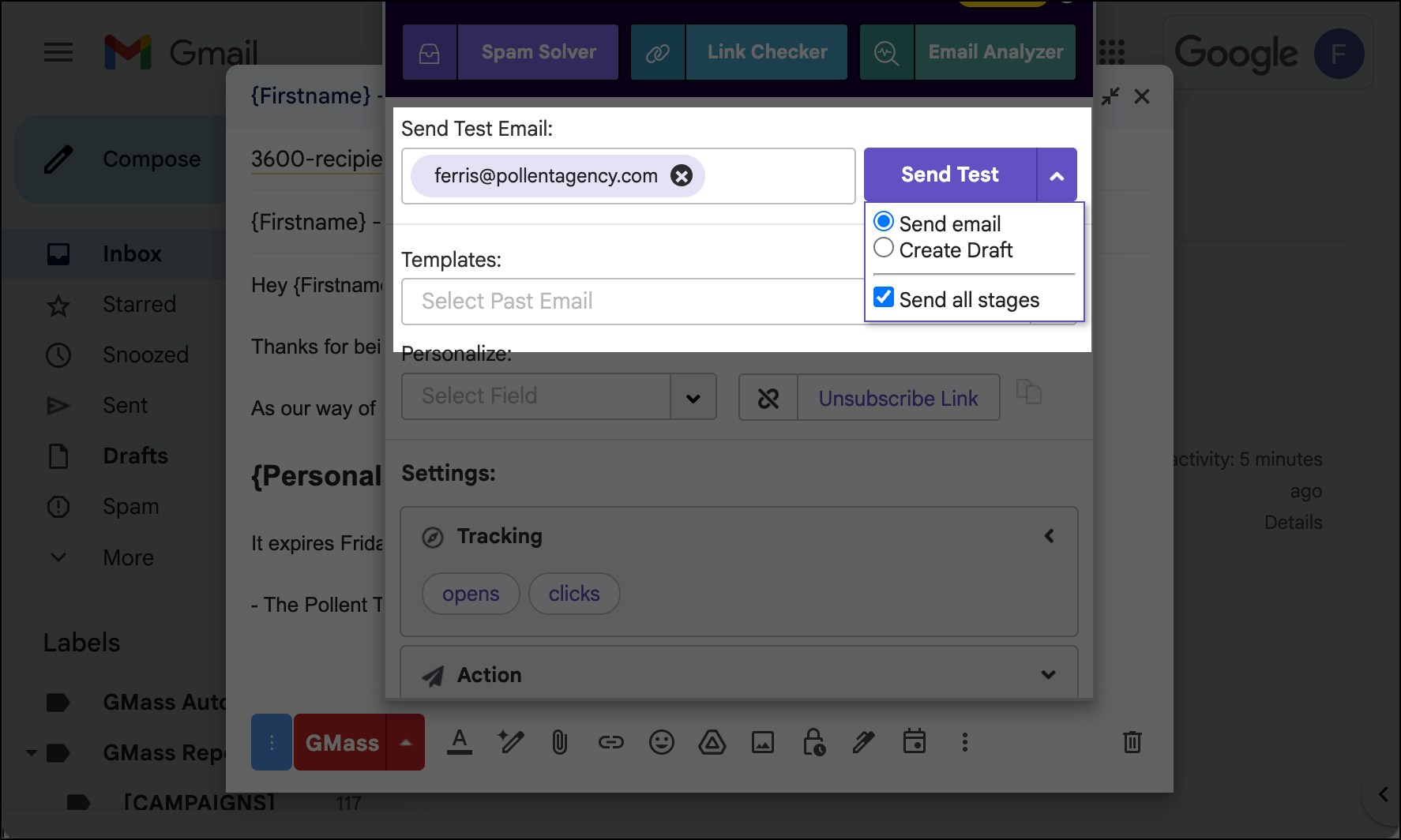Image resolution: width=1401 pixels, height=840 pixels.
Task: Click the Help me write pen-sparkle icon
Action: [x=510, y=742]
